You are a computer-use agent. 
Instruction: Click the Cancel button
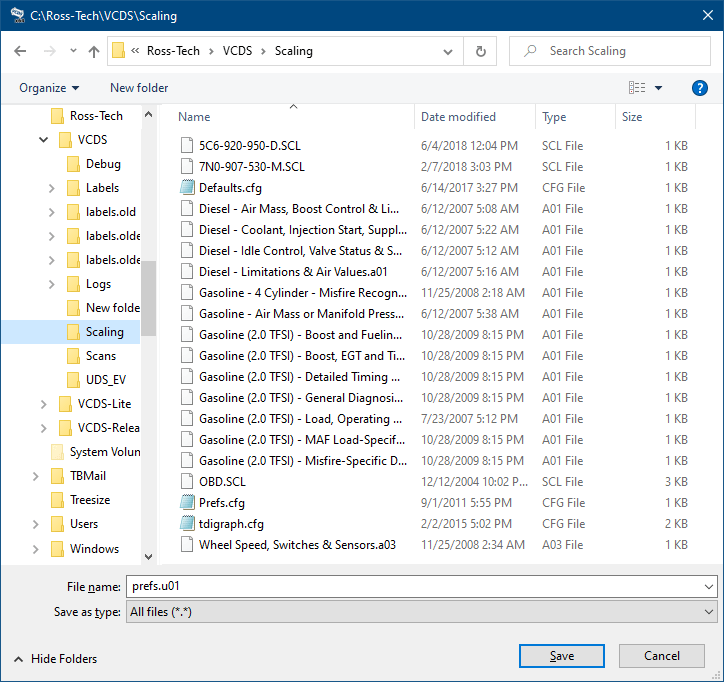click(662, 656)
